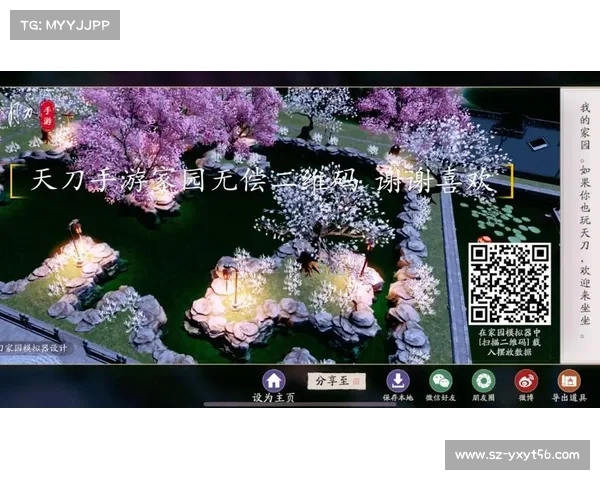The image size is (600, 480).
Task: Click the 扫描二维码 instruction text under QR code
Action: coord(509,340)
